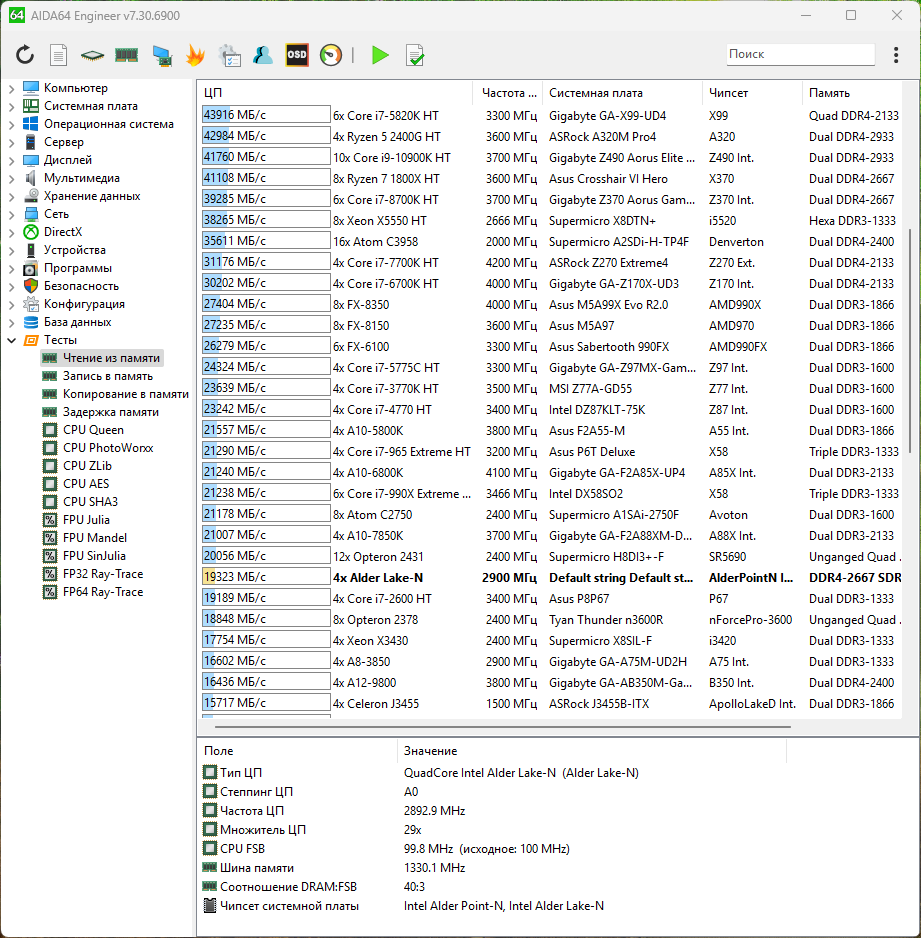Collapse the Тесты tree node
Image resolution: width=921 pixels, height=938 pixels.
(x=12, y=340)
